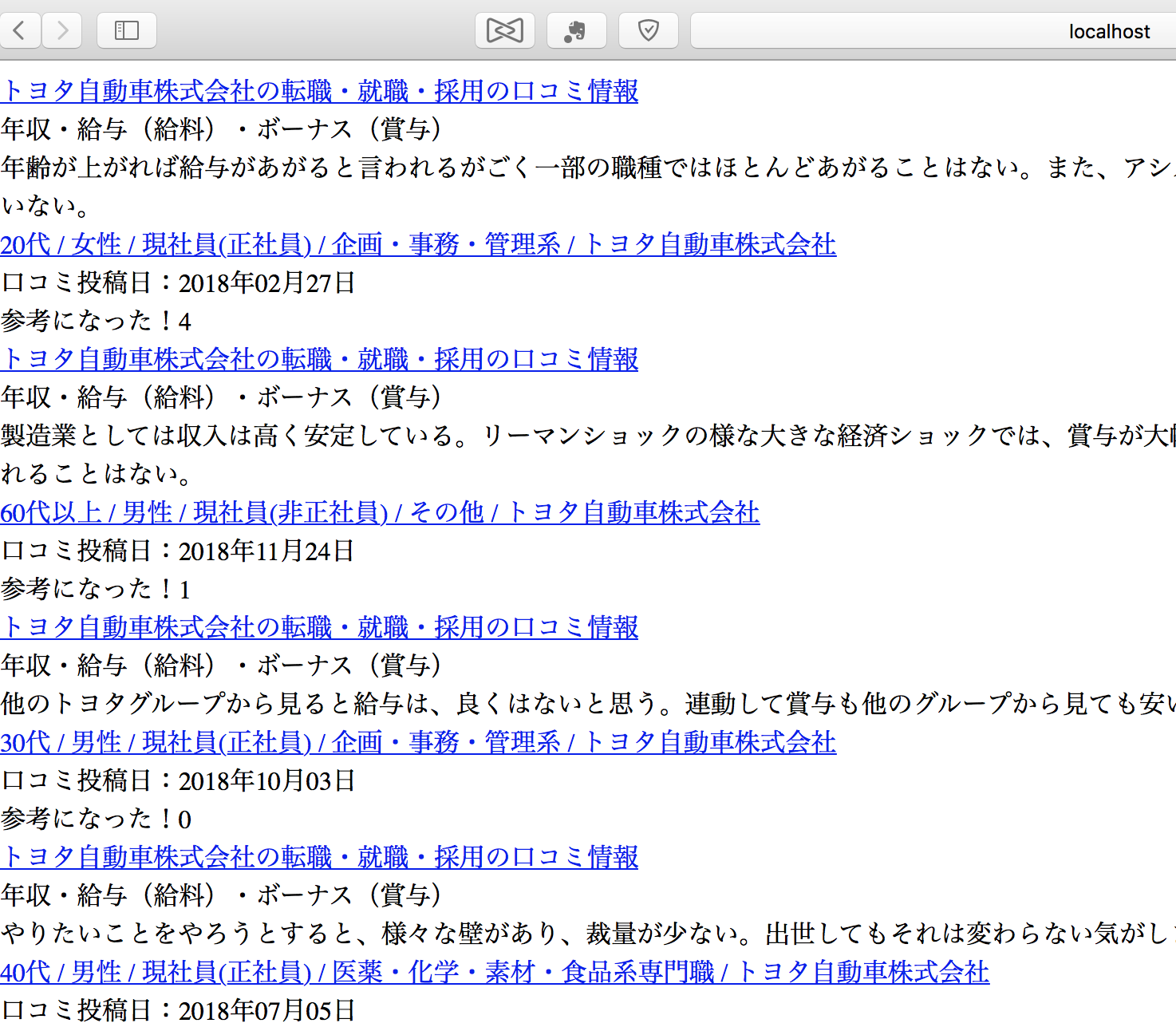
Task: Open the 20代 / 女性 / 現社員(正社員) profile link
Action: 418,244
